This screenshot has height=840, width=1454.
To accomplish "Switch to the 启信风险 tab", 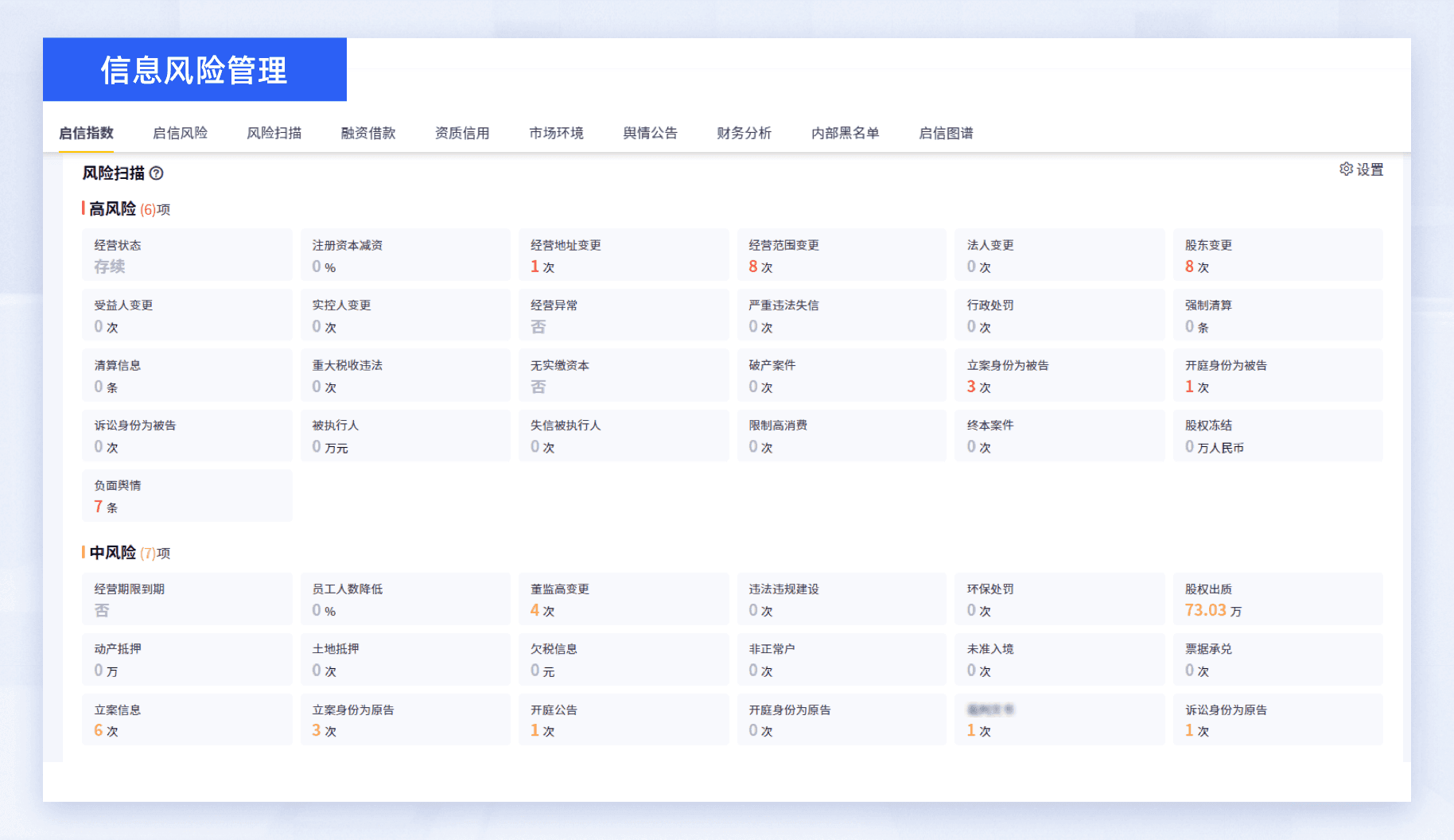I will (x=180, y=133).
